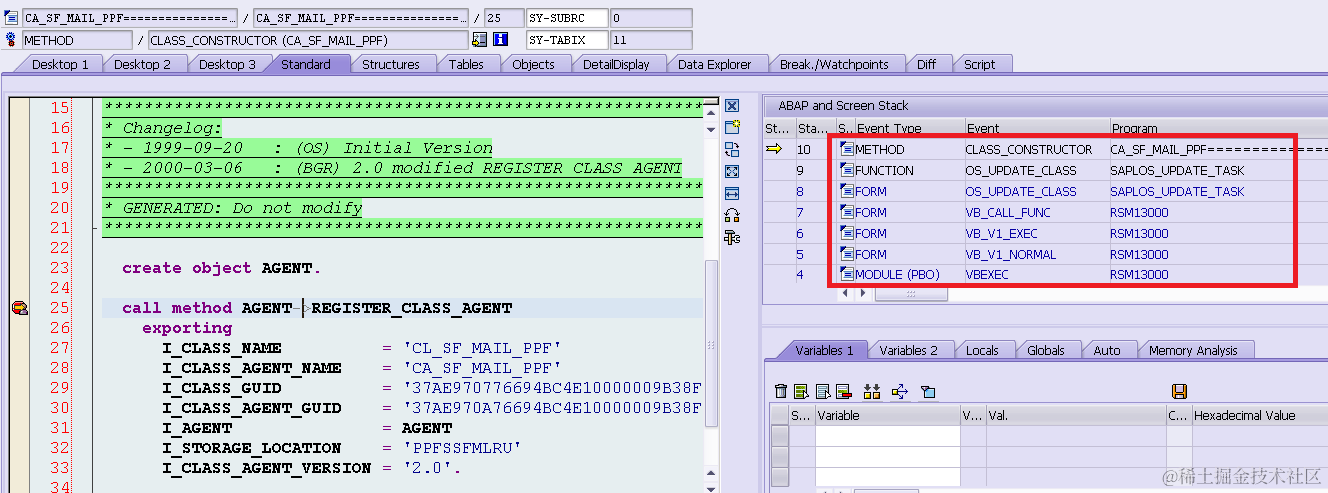The image size is (1328, 493).
Task: Click the full screen tool icon
Action: (x=732, y=171)
